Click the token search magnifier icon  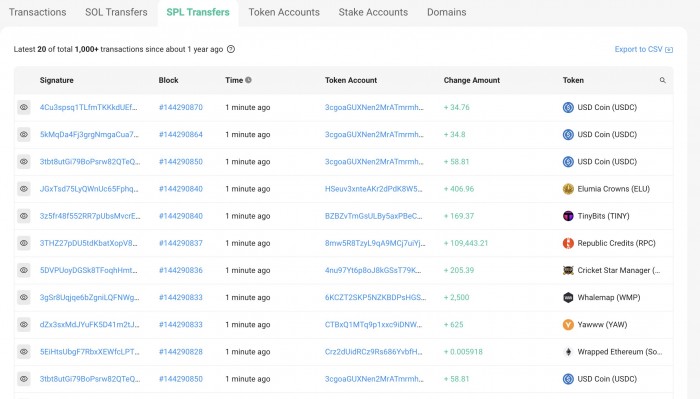click(662, 80)
